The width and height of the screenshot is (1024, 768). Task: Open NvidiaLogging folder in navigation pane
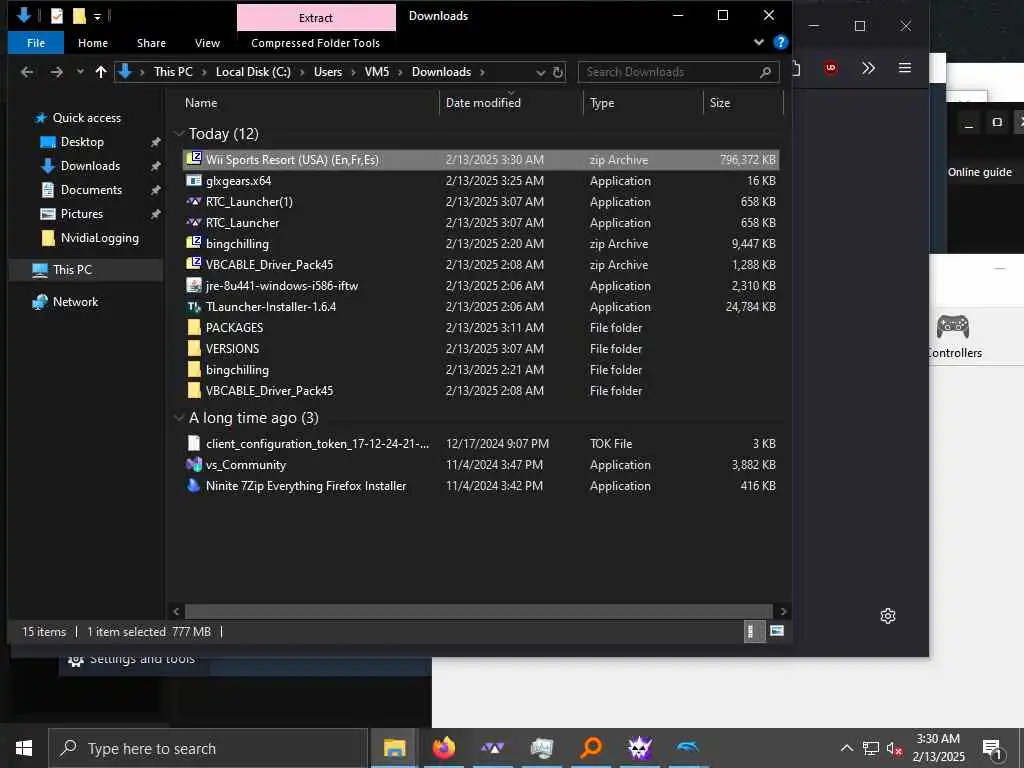[x=99, y=238]
